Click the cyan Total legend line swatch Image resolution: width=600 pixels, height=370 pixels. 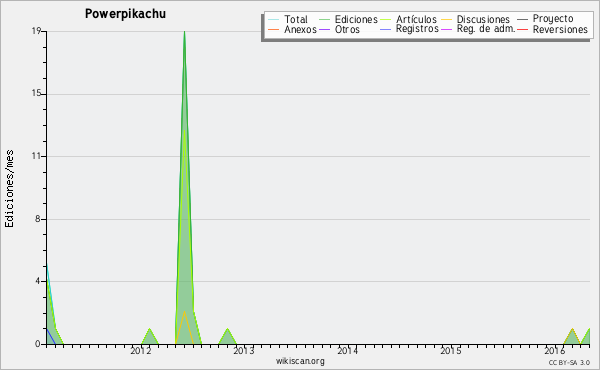(274, 19)
